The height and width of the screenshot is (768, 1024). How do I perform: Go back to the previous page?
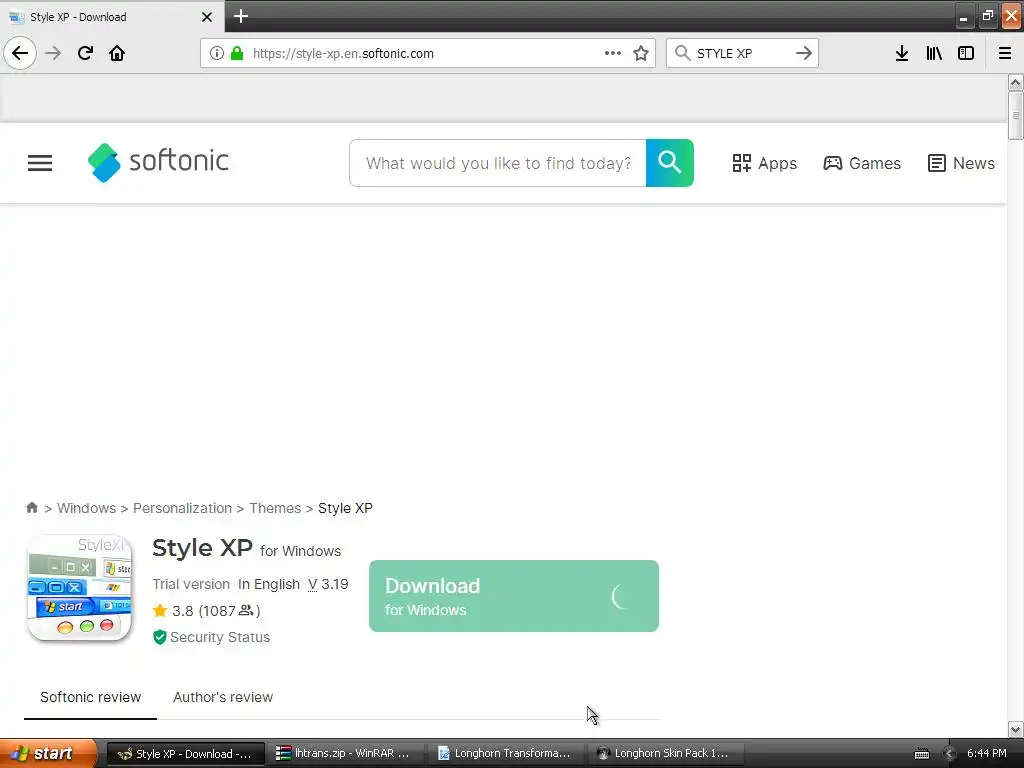20,53
